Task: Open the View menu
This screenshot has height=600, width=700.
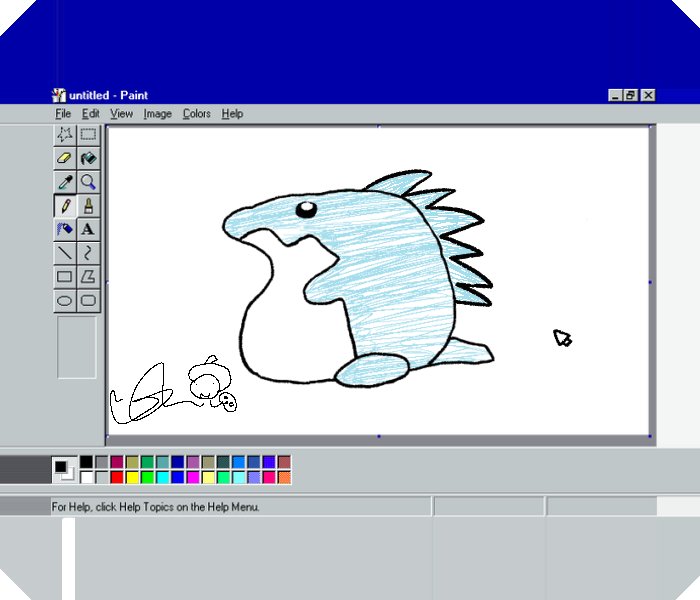Action: [x=121, y=114]
